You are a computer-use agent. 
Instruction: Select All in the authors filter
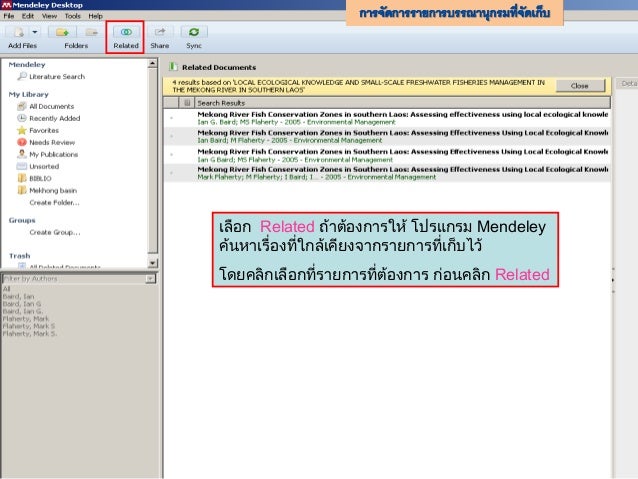7,289
